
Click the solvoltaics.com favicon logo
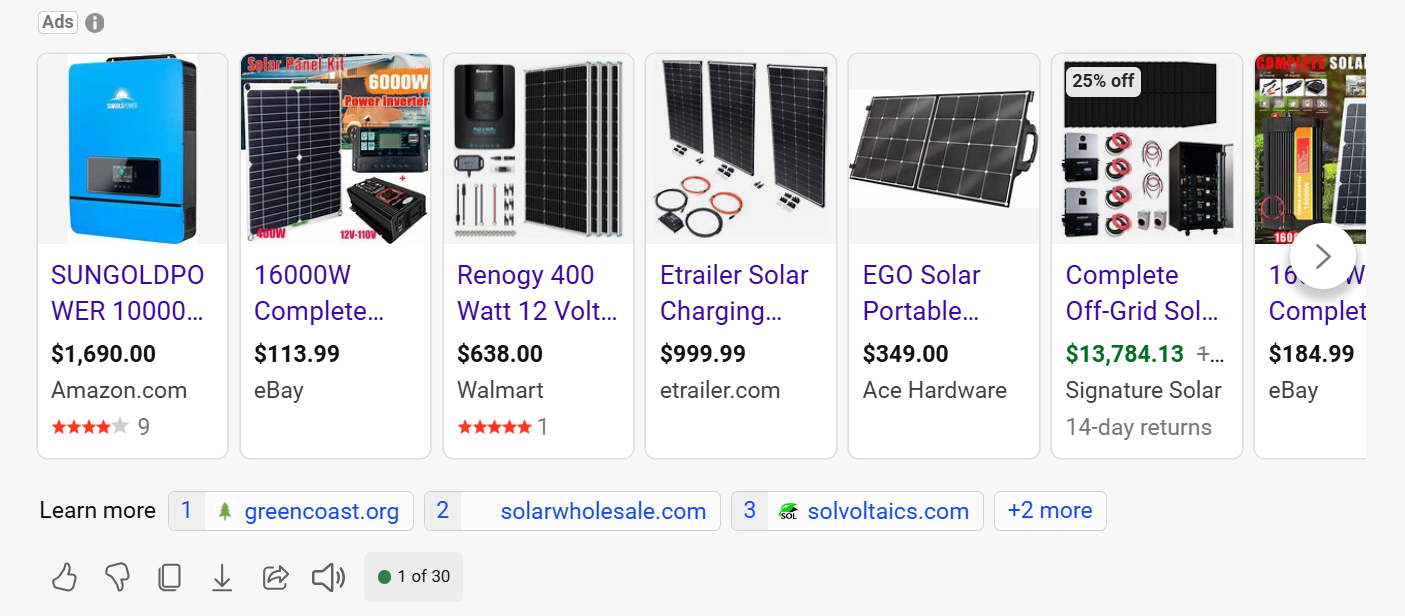[789, 511]
